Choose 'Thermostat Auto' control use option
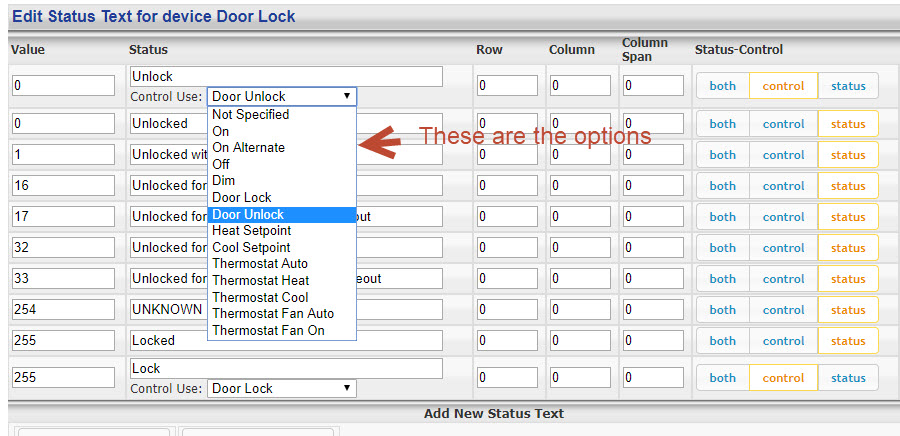 click(x=260, y=263)
